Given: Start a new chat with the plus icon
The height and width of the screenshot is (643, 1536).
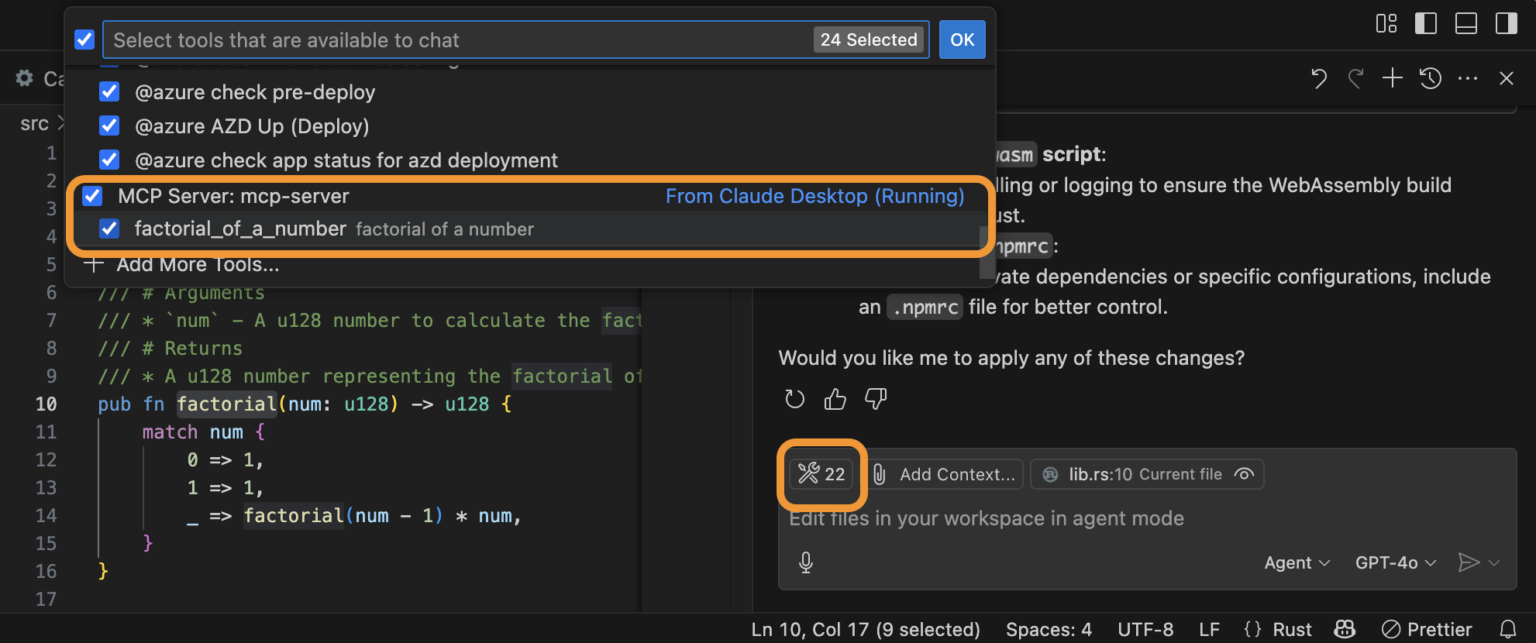Looking at the screenshot, I should pos(1392,78).
